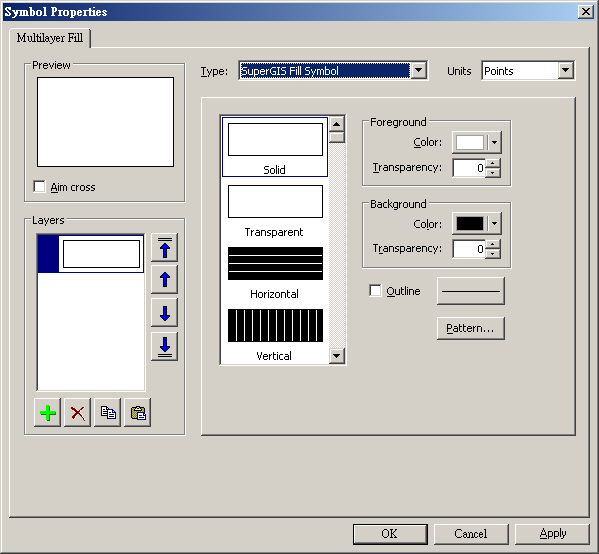Viewport: 599px width, 554px height.
Task: Pick the black Background color swatch
Action: [470, 224]
